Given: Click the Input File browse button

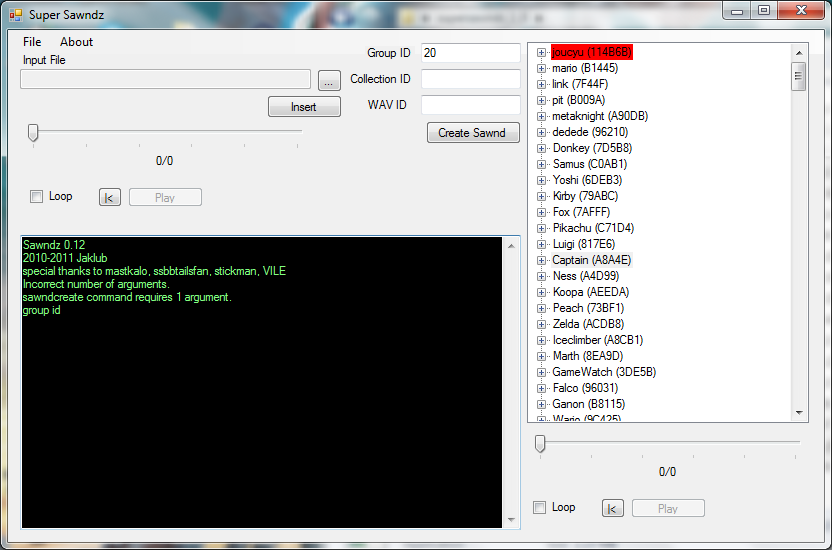Looking at the screenshot, I should tap(329, 81).
